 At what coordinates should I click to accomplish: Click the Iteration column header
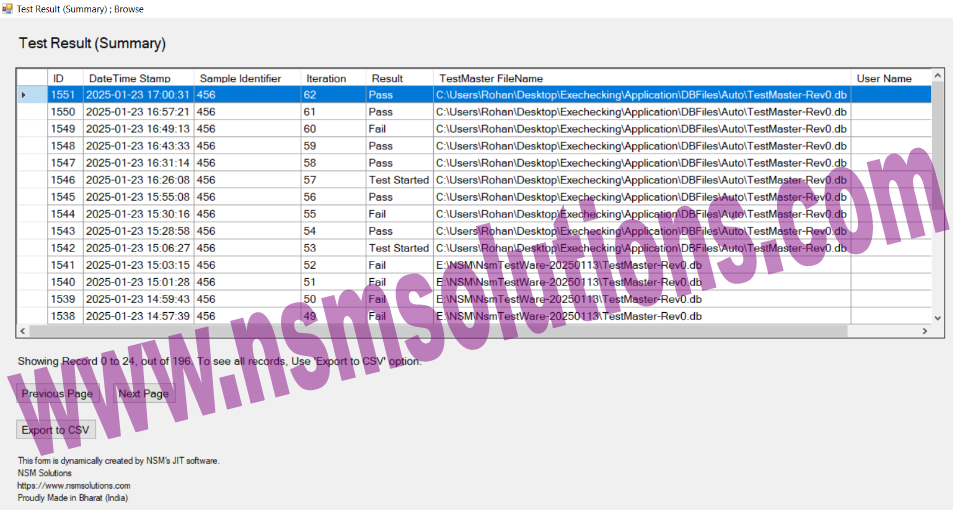(326, 78)
